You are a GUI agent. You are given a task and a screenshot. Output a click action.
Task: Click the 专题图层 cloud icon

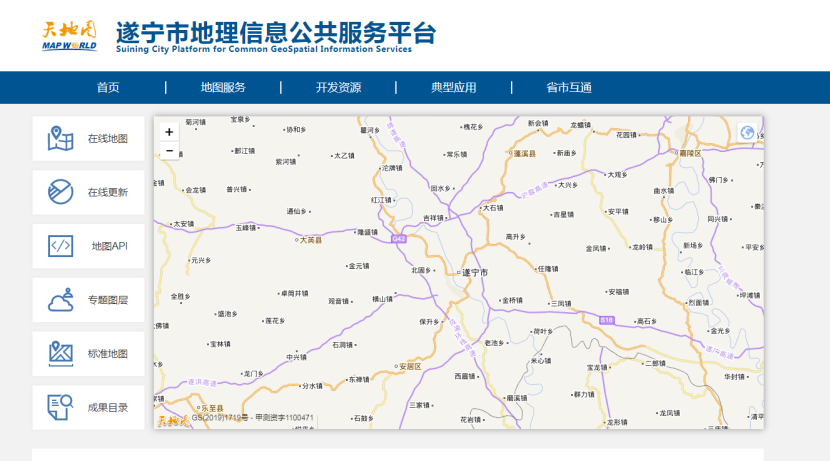pos(61,299)
